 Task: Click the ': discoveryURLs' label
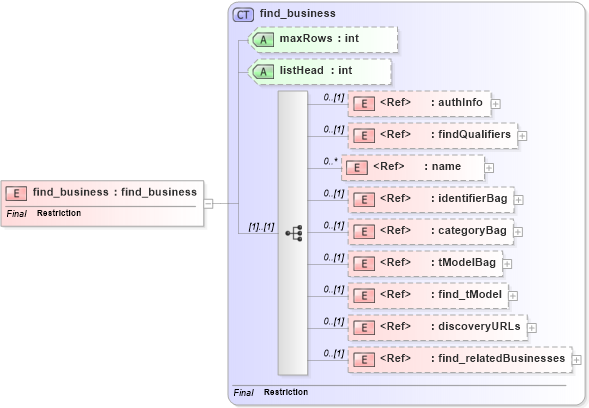(x=476, y=326)
